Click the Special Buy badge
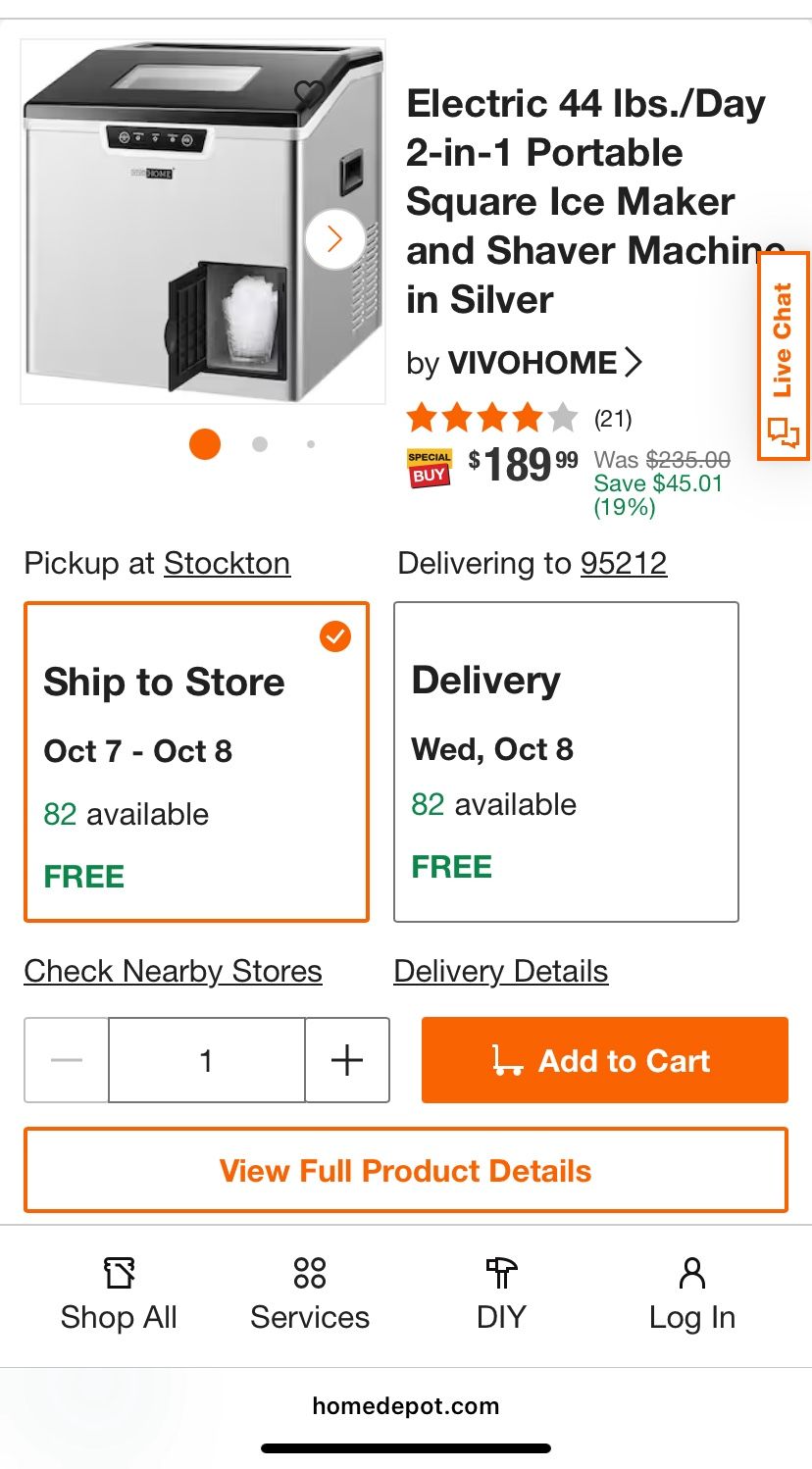The width and height of the screenshot is (812, 1469). pos(429,468)
